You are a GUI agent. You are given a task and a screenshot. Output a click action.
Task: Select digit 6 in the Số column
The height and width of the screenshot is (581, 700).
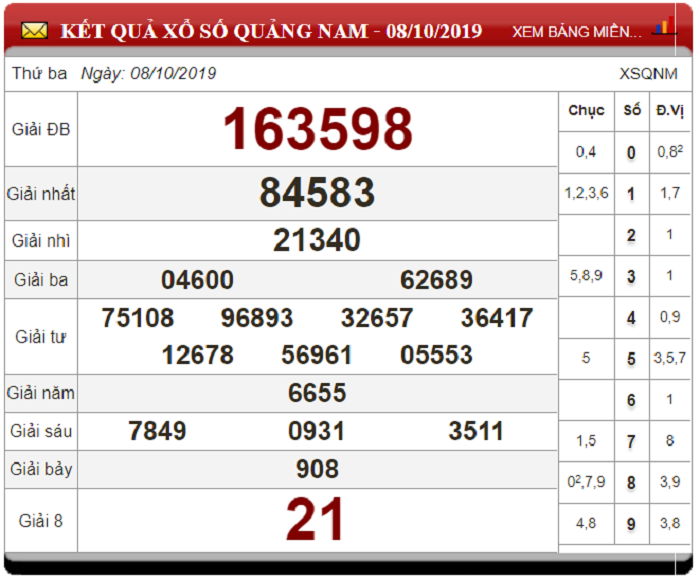tap(631, 400)
